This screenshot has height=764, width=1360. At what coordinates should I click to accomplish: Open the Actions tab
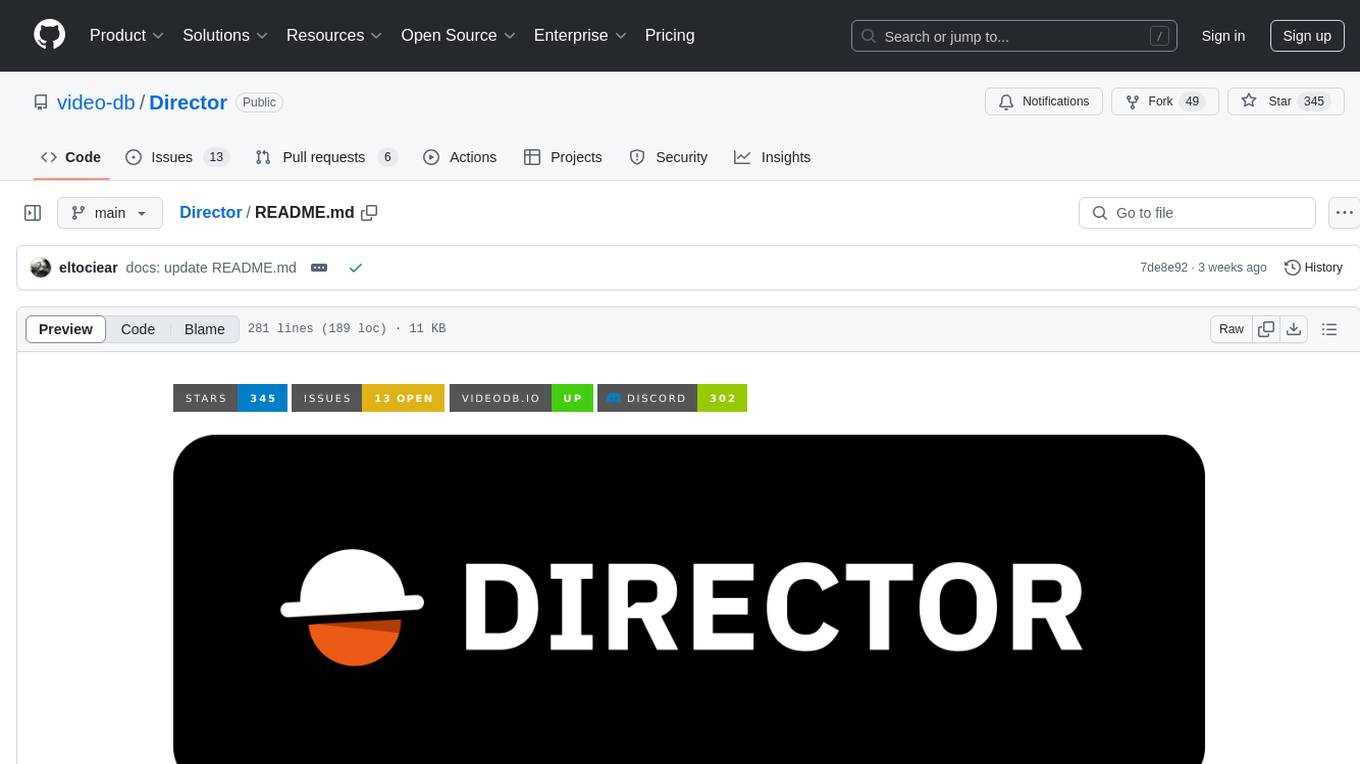[x=460, y=157]
